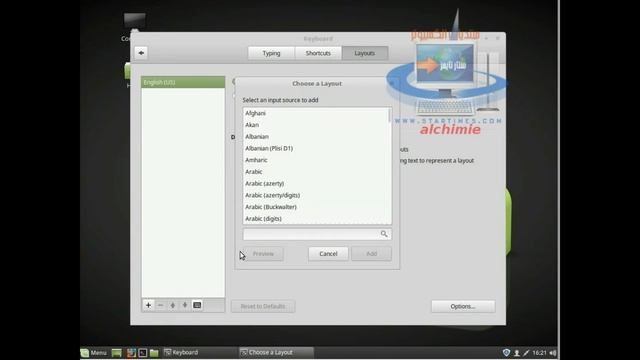Click the show desktop icon in taskbar
The height and width of the screenshot is (360, 640).
(117, 353)
